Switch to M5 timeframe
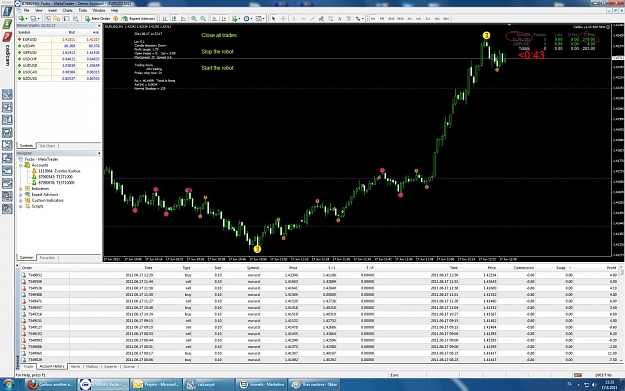The height and width of the screenshot is (391, 625). point(382,18)
